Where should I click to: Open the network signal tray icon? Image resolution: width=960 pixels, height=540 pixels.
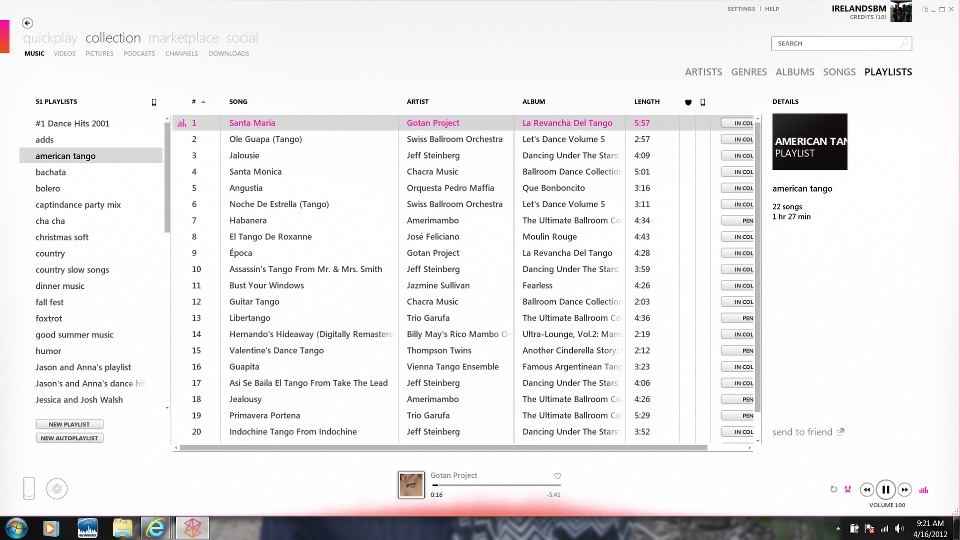click(x=884, y=528)
